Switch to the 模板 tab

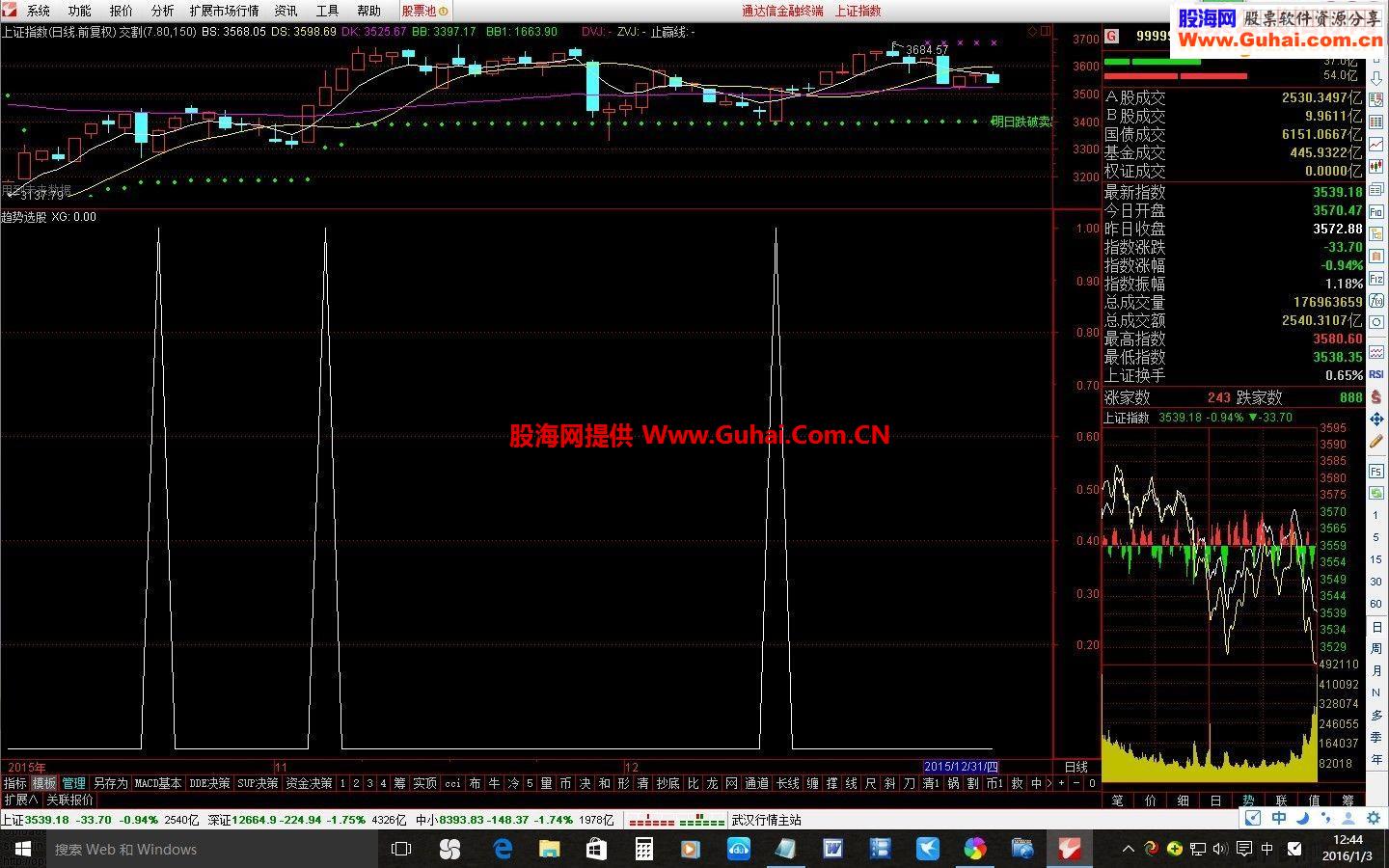[44, 783]
